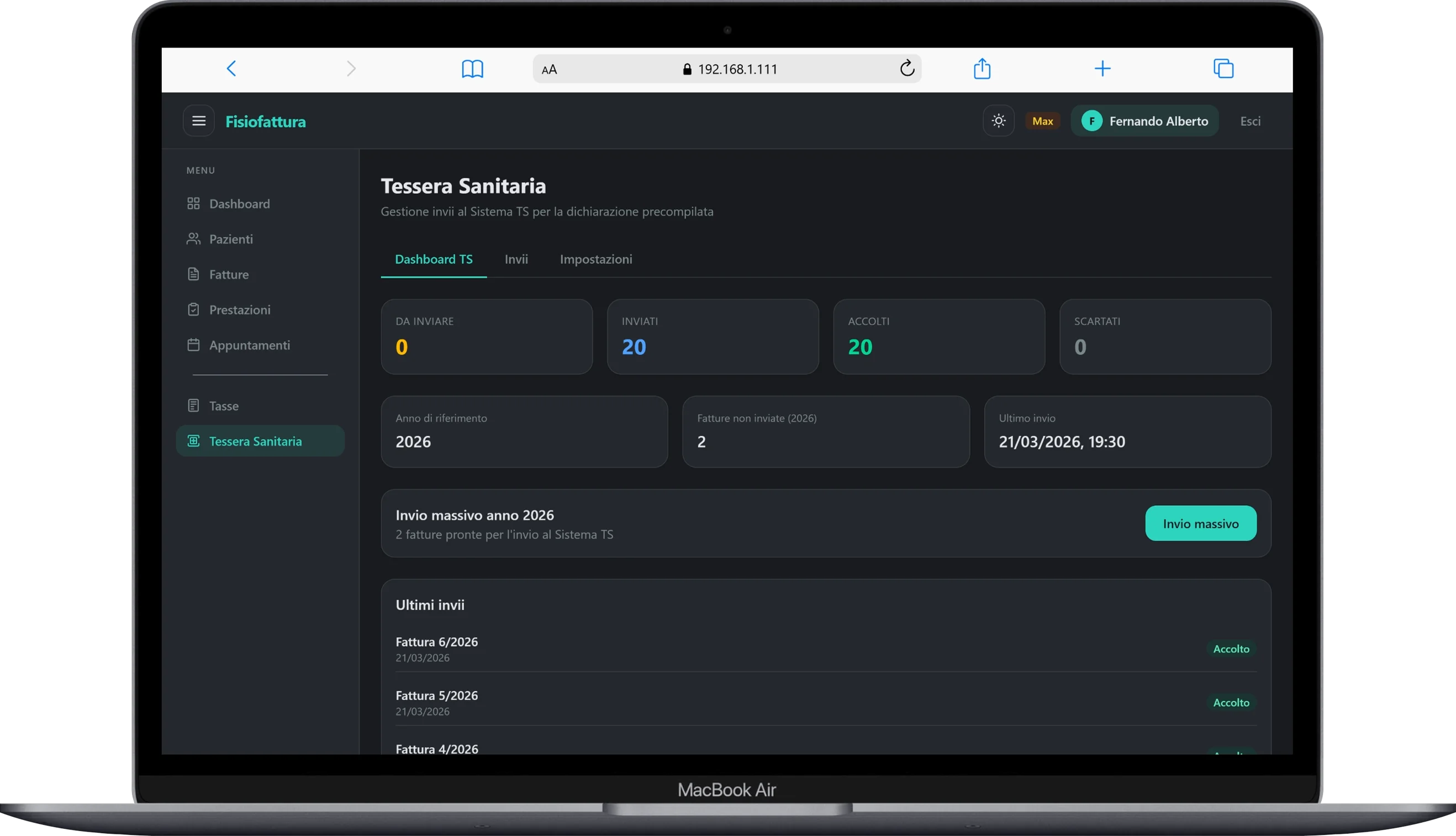Open the sidebar hamburger menu
Image resolution: width=1456 pixels, height=836 pixels.
point(198,120)
